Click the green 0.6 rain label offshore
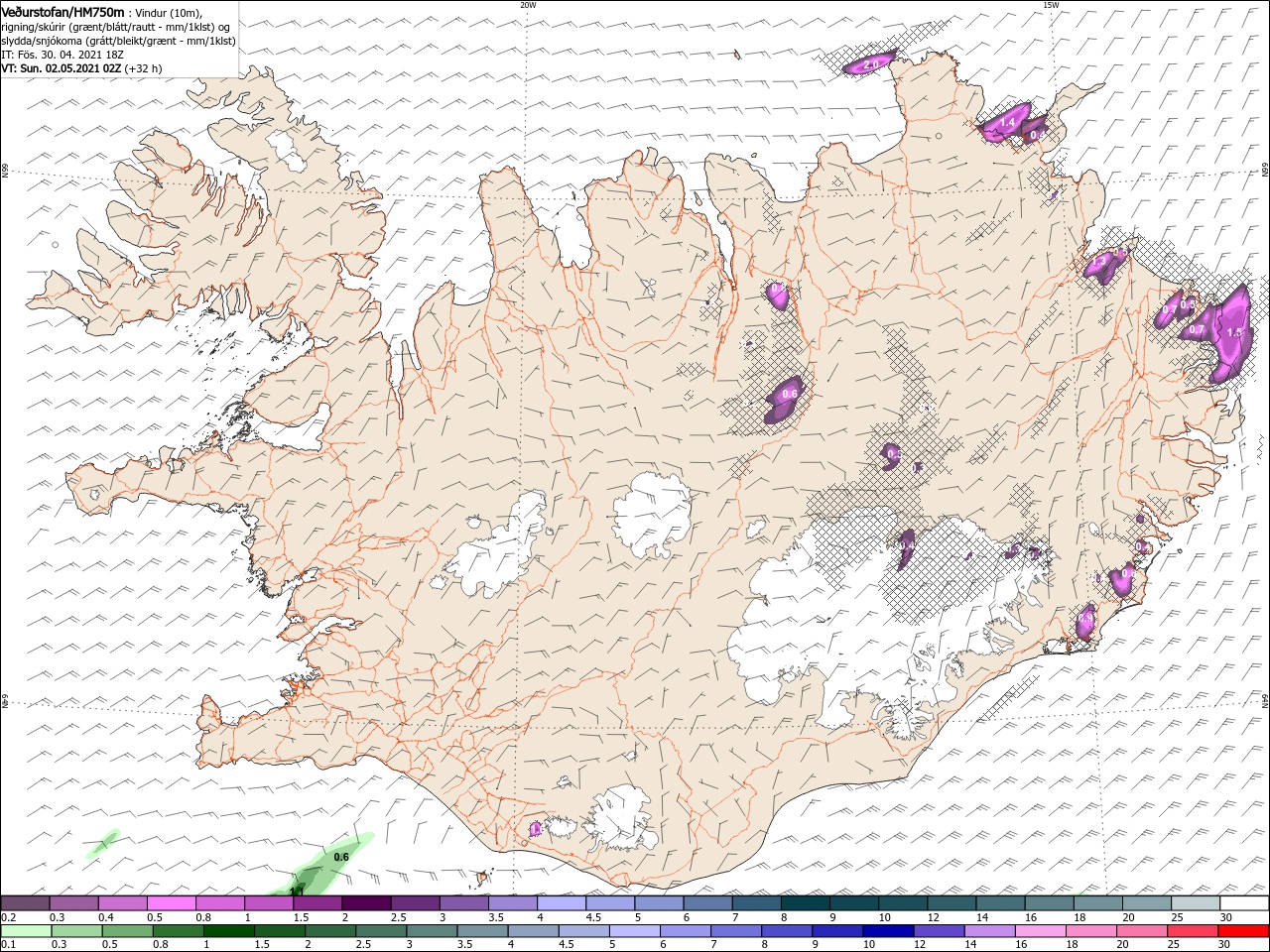The image size is (1270, 952). (342, 857)
